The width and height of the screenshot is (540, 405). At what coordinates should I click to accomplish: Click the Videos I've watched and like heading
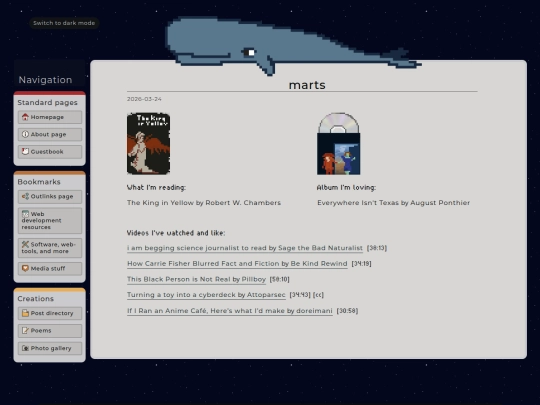coord(176,233)
